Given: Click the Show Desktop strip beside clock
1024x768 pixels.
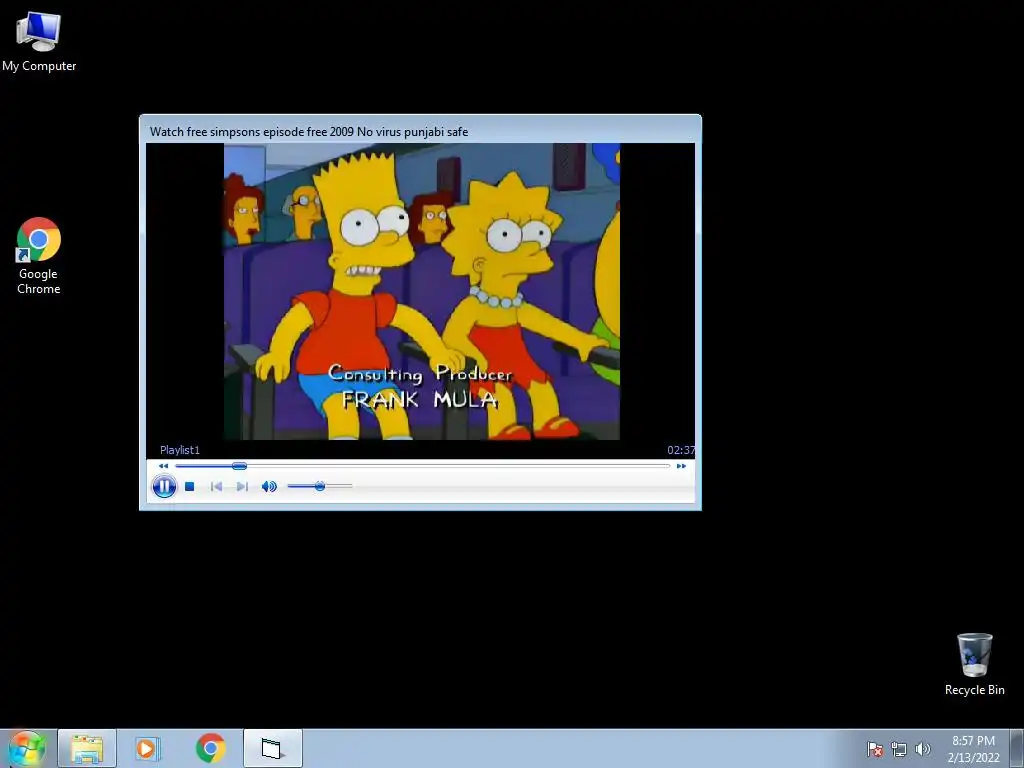Looking at the screenshot, I should [x=1017, y=748].
